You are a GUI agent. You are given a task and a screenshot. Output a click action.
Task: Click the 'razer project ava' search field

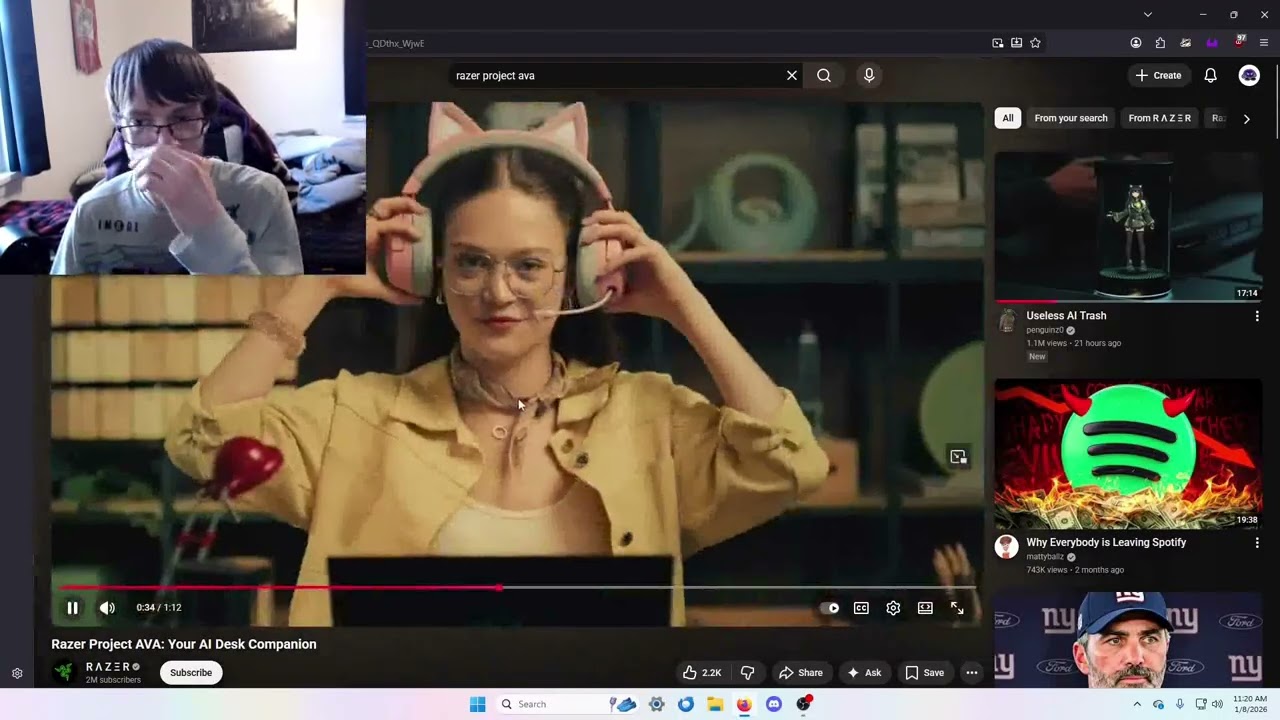pyautogui.click(x=615, y=75)
